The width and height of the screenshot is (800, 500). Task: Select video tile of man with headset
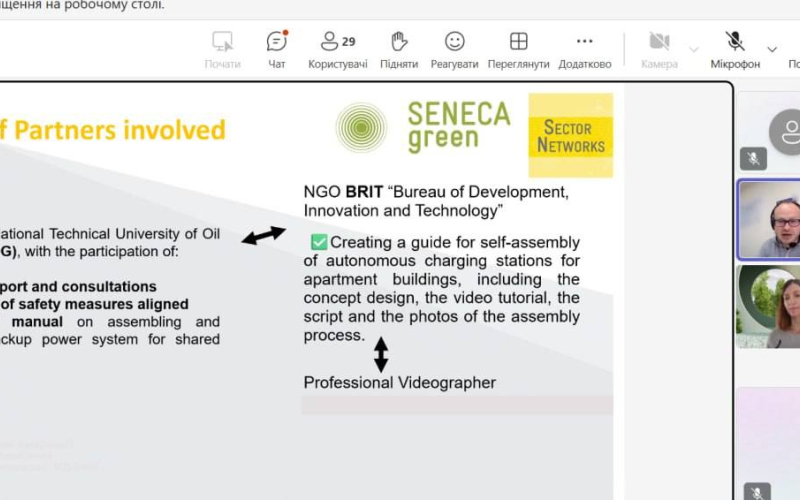click(x=770, y=220)
